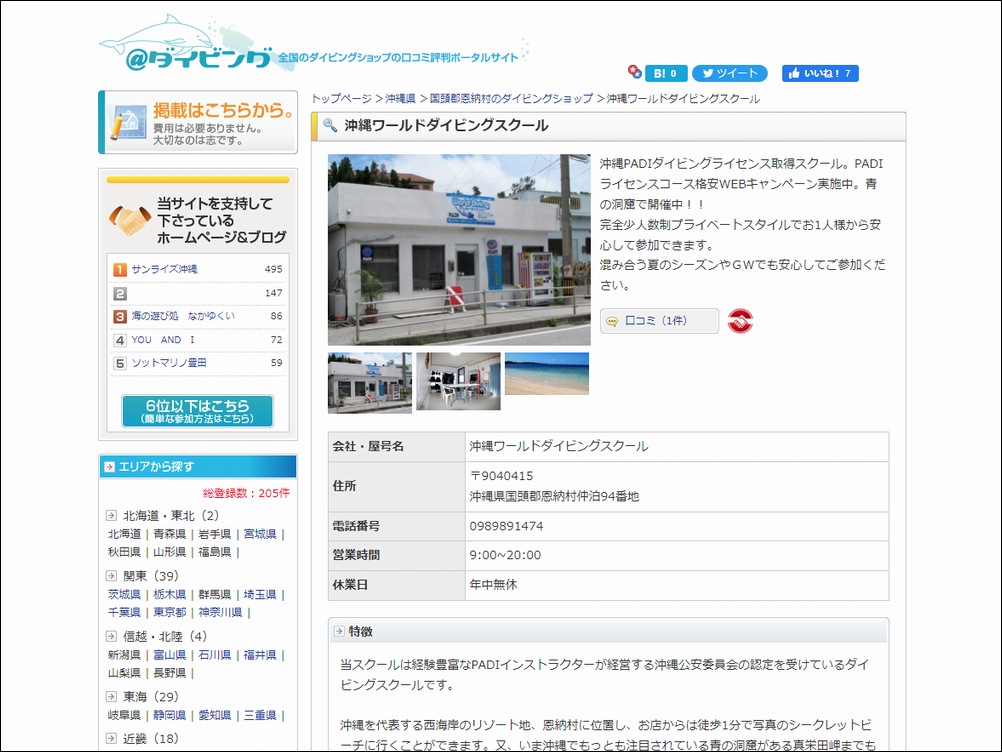This screenshot has width=1002, height=752.
Task: Expand the 東海 region arrow
Action: [111, 696]
